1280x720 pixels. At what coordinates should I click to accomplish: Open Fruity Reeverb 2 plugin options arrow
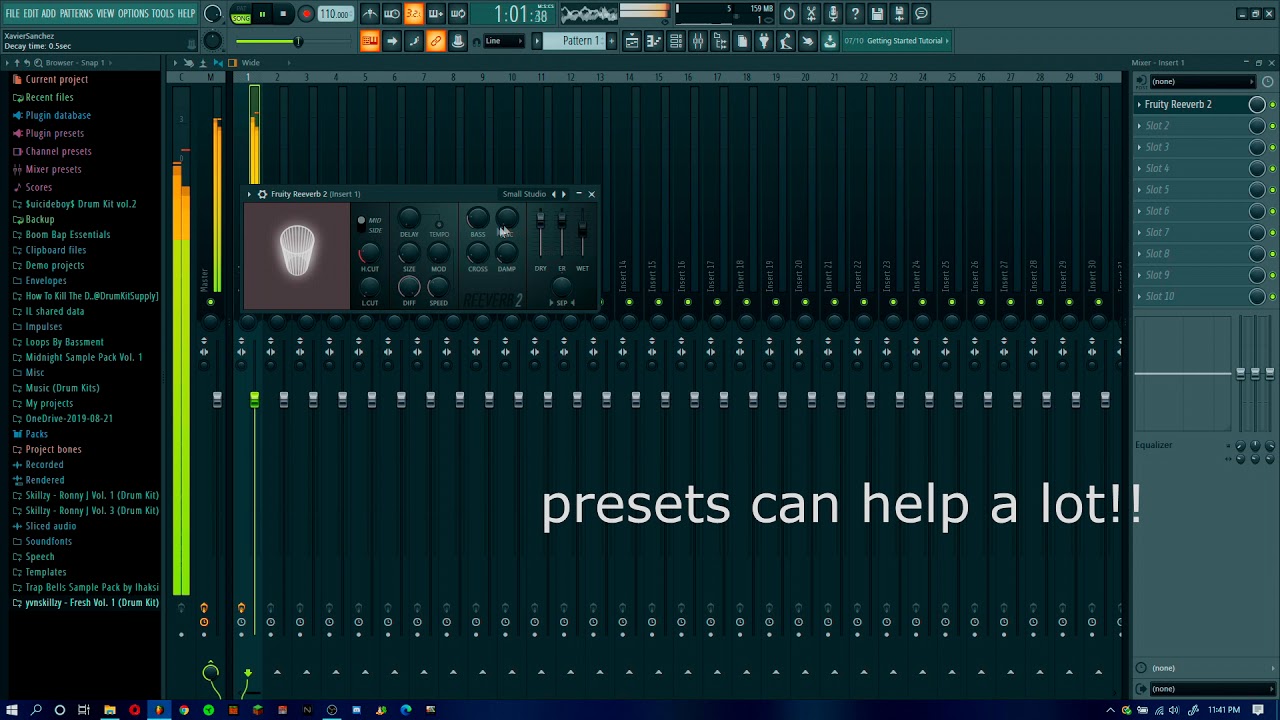[x=250, y=194]
